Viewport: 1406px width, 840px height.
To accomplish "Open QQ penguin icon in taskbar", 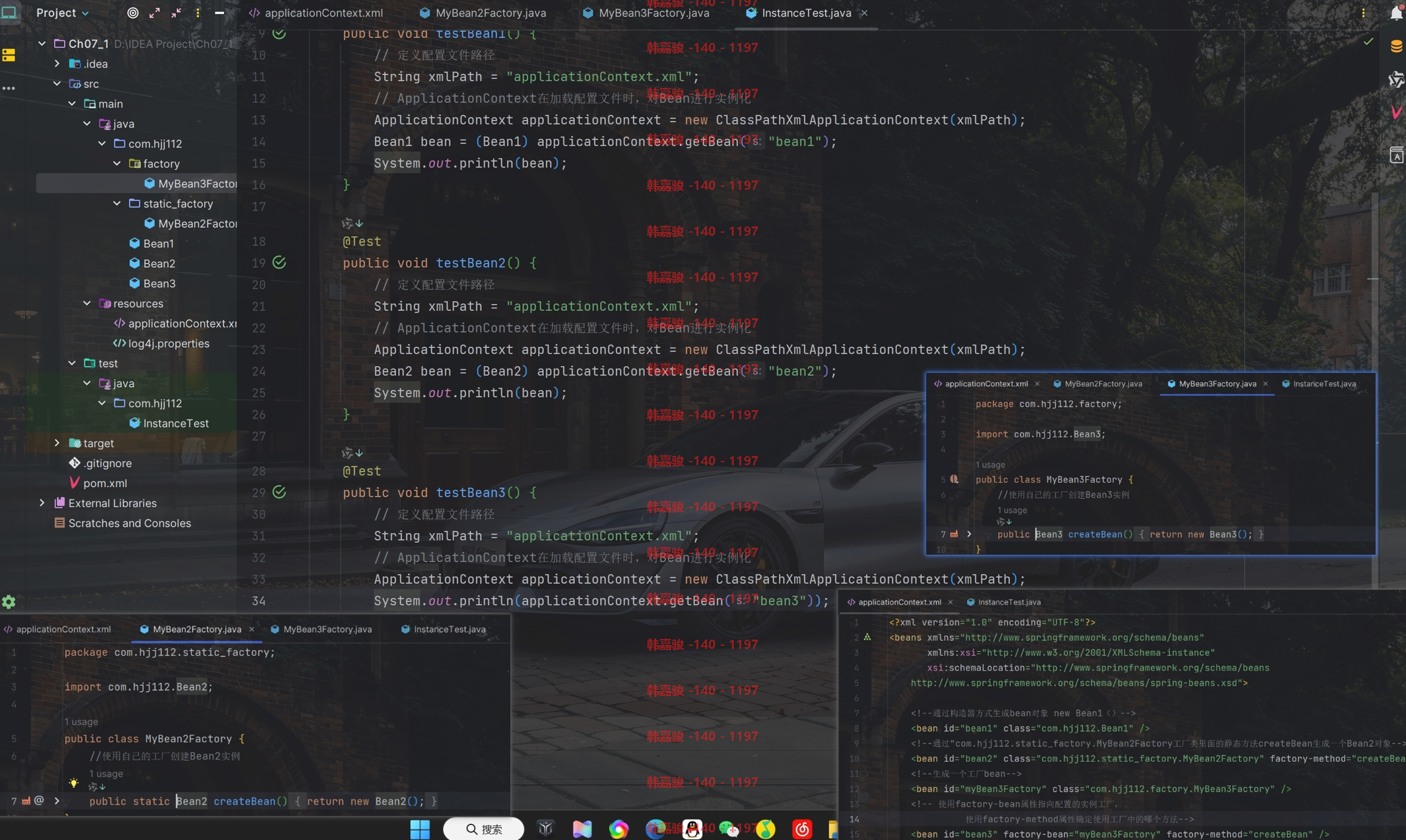I will [x=692, y=829].
